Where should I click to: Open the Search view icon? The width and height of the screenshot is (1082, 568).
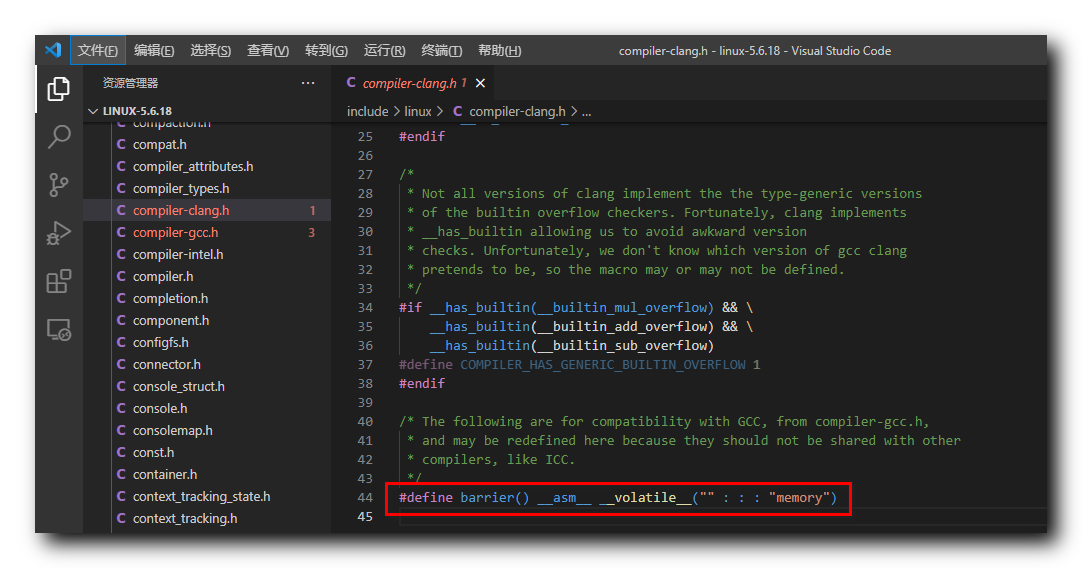coord(59,137)
